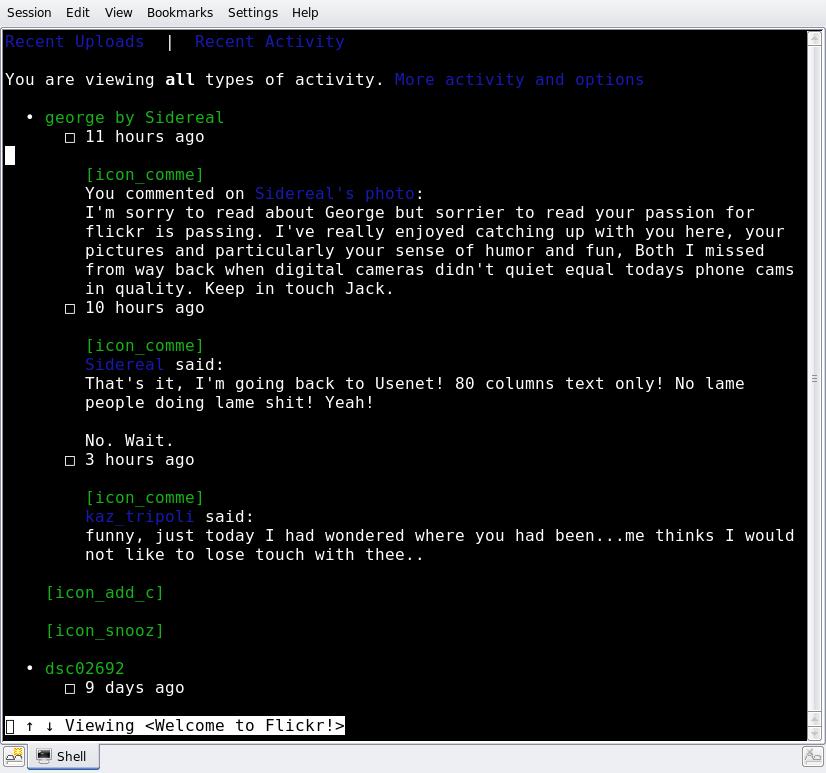Open the george by Sidereal photo entry
The width and height of the screenshot is (826, 773).
pyautogui.click(x=134, y=118)
